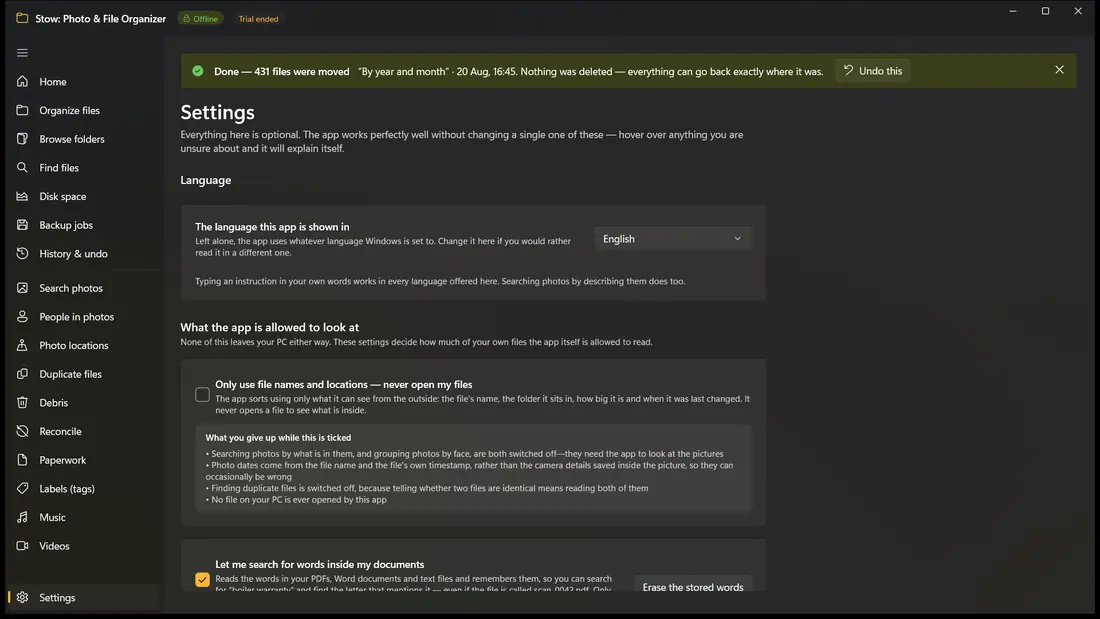Click 'What the app is allowed to look at' heading
Image resolution: width=1100 pixels, height=619 pixels.
click(269, 327)
